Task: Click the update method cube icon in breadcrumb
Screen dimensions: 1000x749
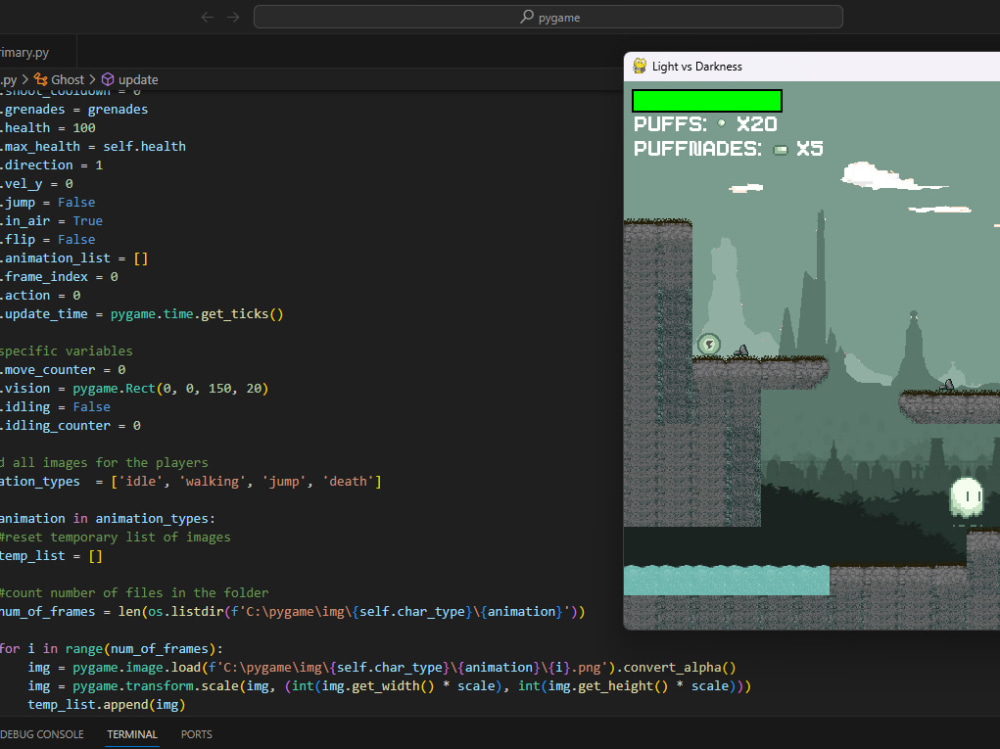Action: [x=107, y=79]
